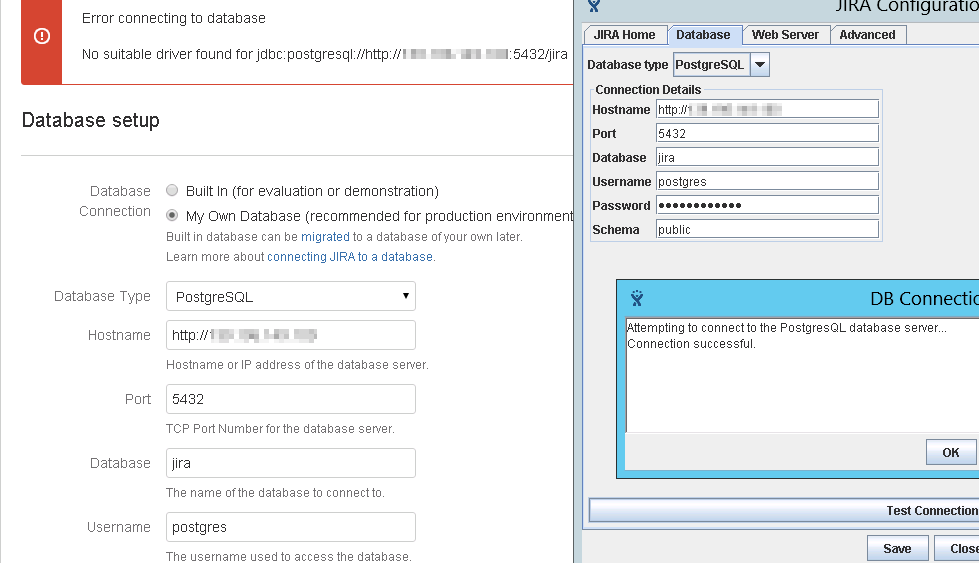This screenshot has width=979, height=563.
Task: Open connecting JIRA to a database link
Action: pyautogui.click(x=350, y=257)
